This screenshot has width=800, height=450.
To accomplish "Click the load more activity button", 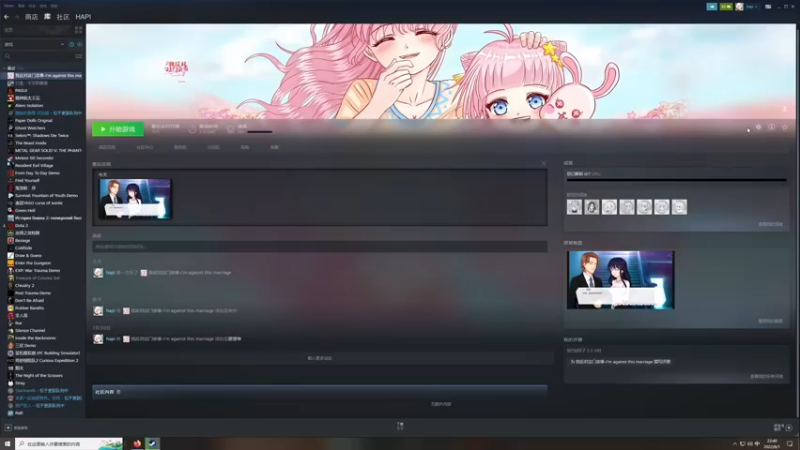I will click(x=320, y=358).
